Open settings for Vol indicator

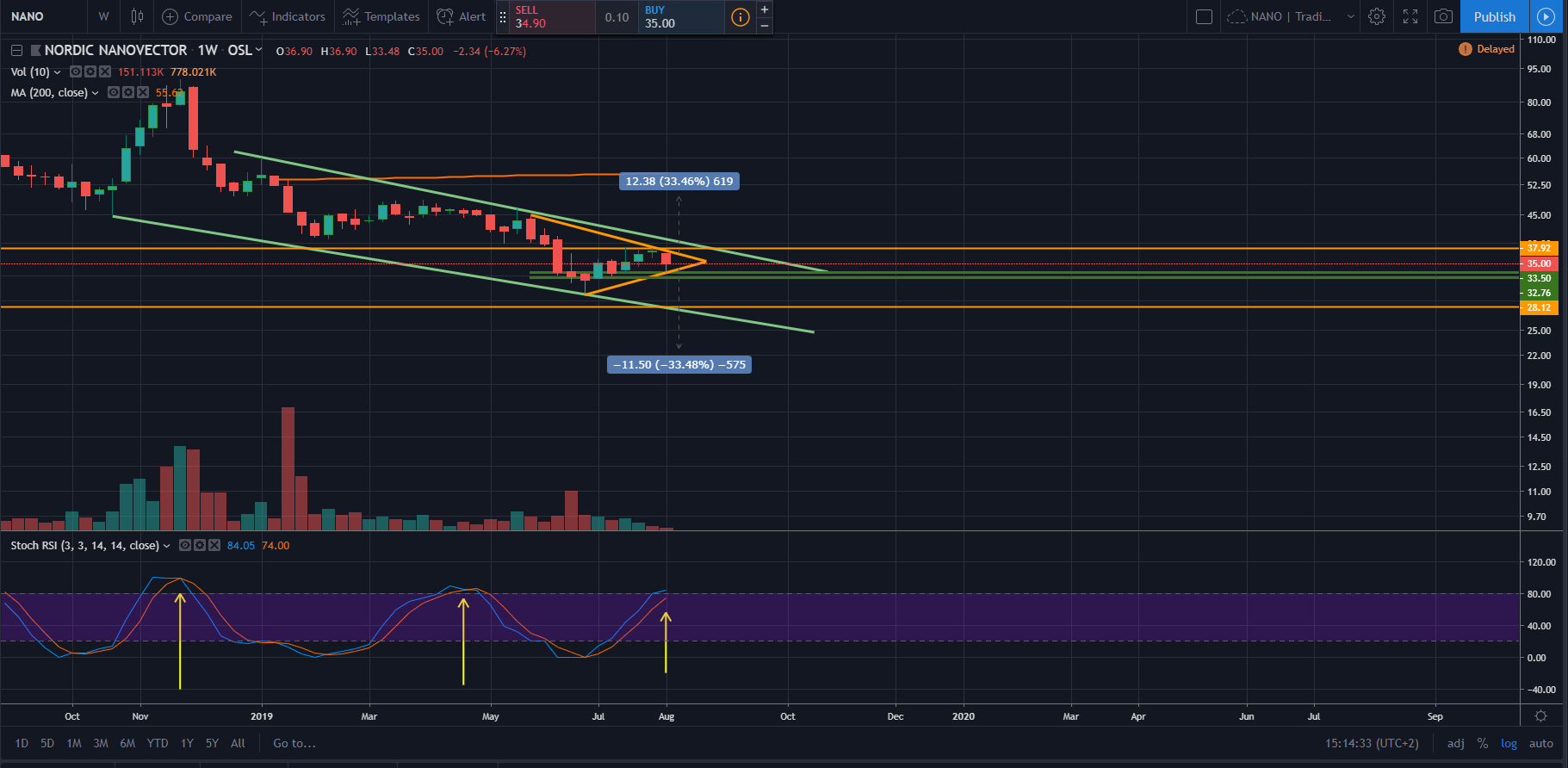90,71
